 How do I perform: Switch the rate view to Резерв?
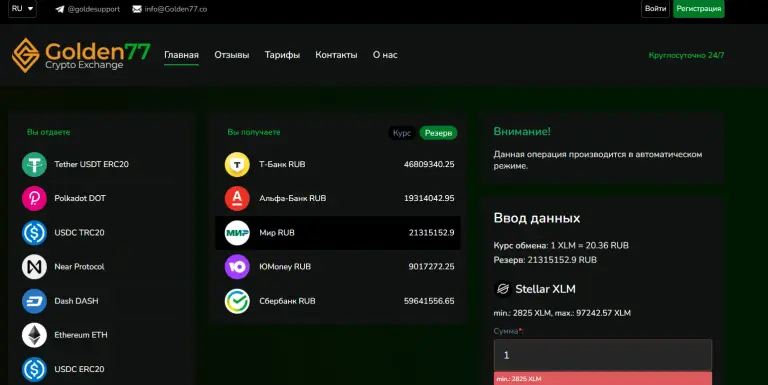(x=438, y=133)
